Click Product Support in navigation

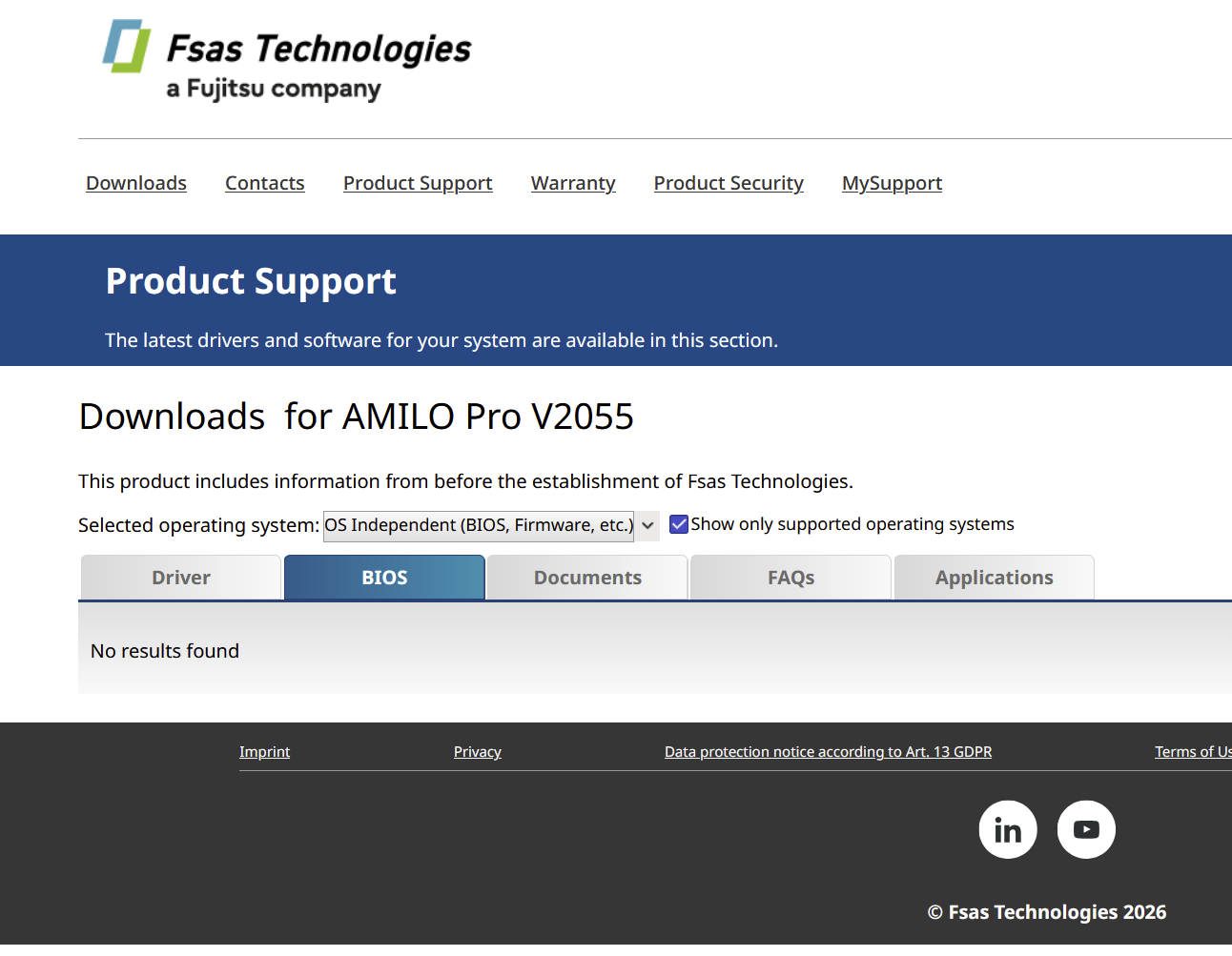418,183
